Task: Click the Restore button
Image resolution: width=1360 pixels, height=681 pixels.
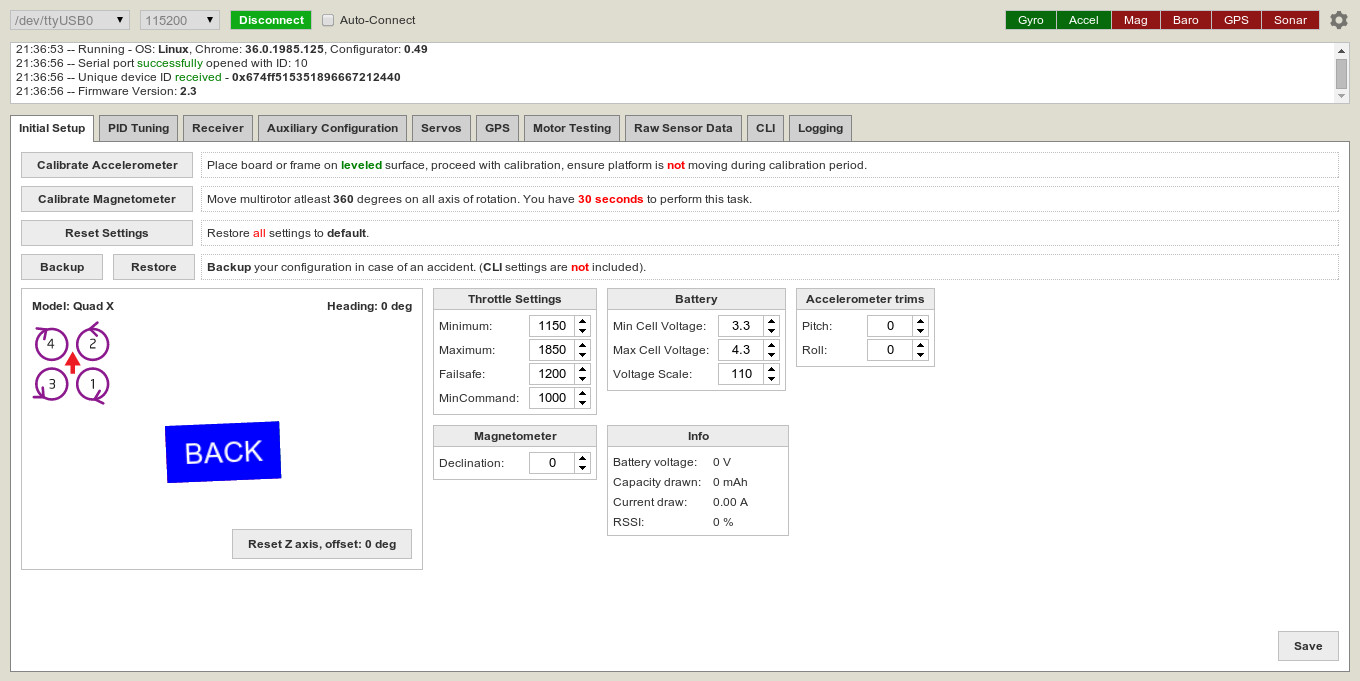Action: (x=153, y=267)
